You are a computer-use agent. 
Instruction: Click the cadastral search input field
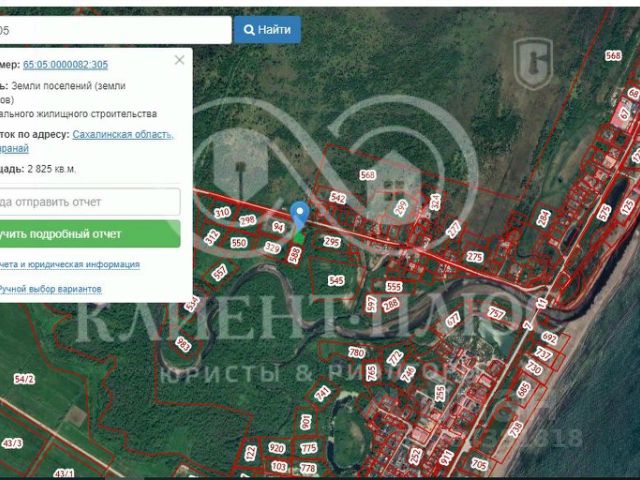click(x=116, y=30)
